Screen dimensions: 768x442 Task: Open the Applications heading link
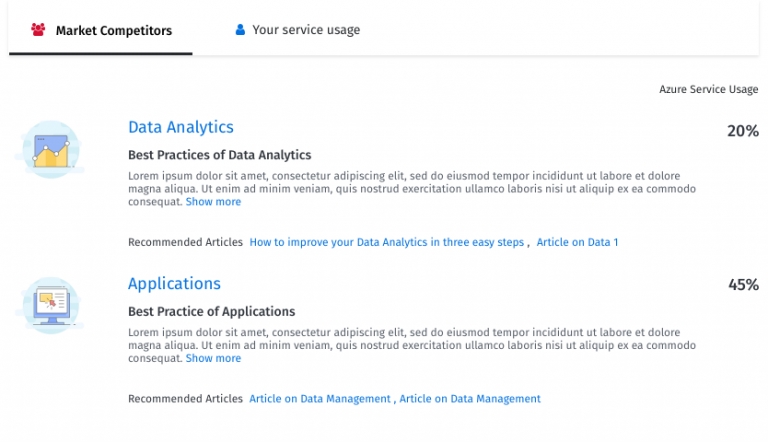[174, 283]
